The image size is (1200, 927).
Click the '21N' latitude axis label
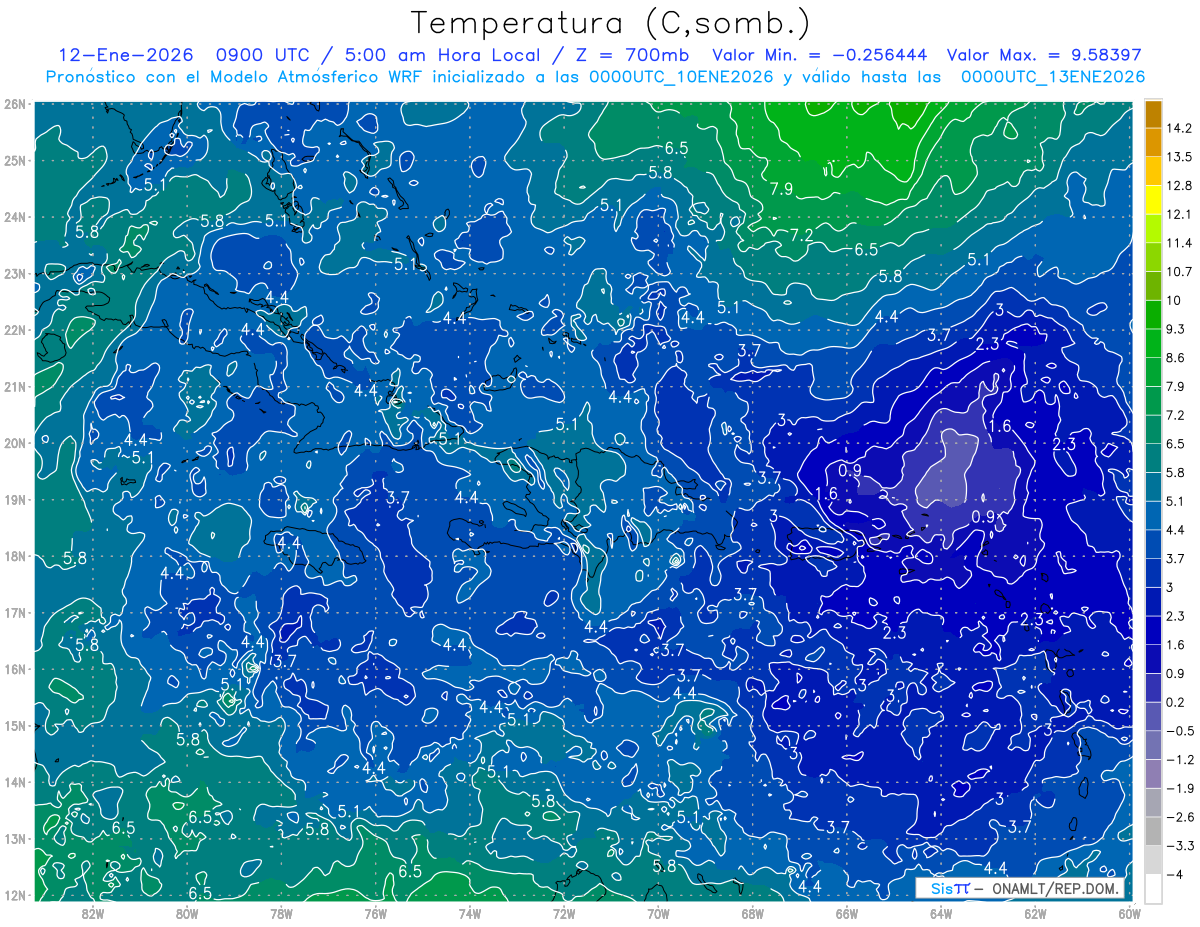(x=16, y=387)
